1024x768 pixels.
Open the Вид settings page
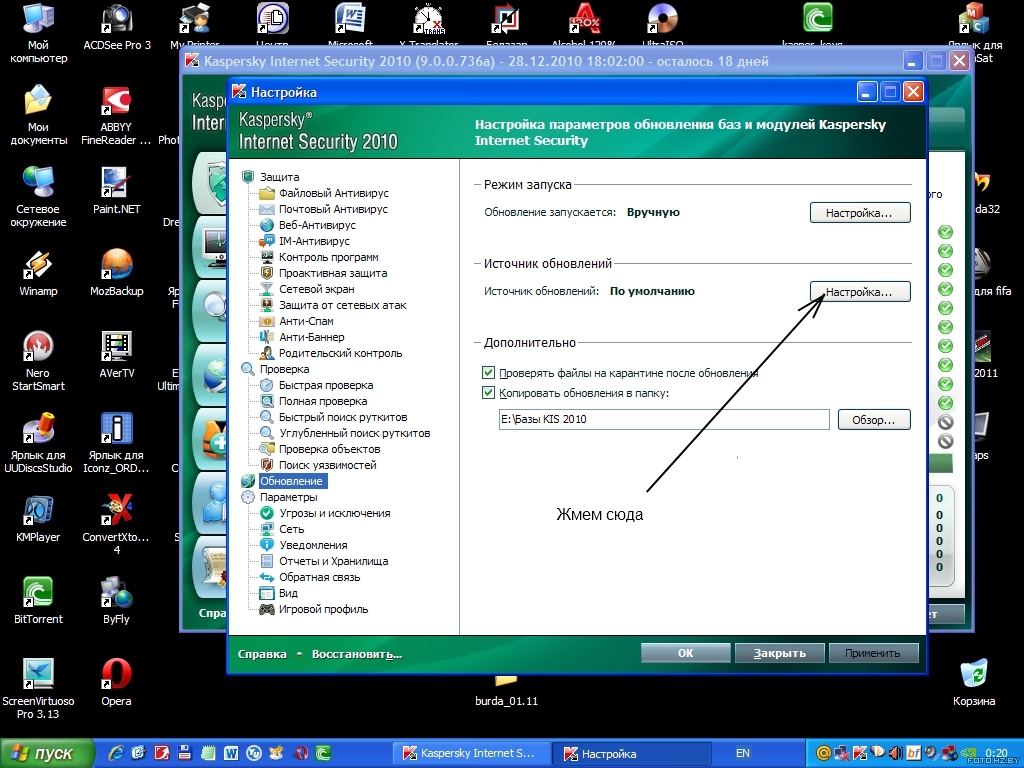[x=288, y=593]
